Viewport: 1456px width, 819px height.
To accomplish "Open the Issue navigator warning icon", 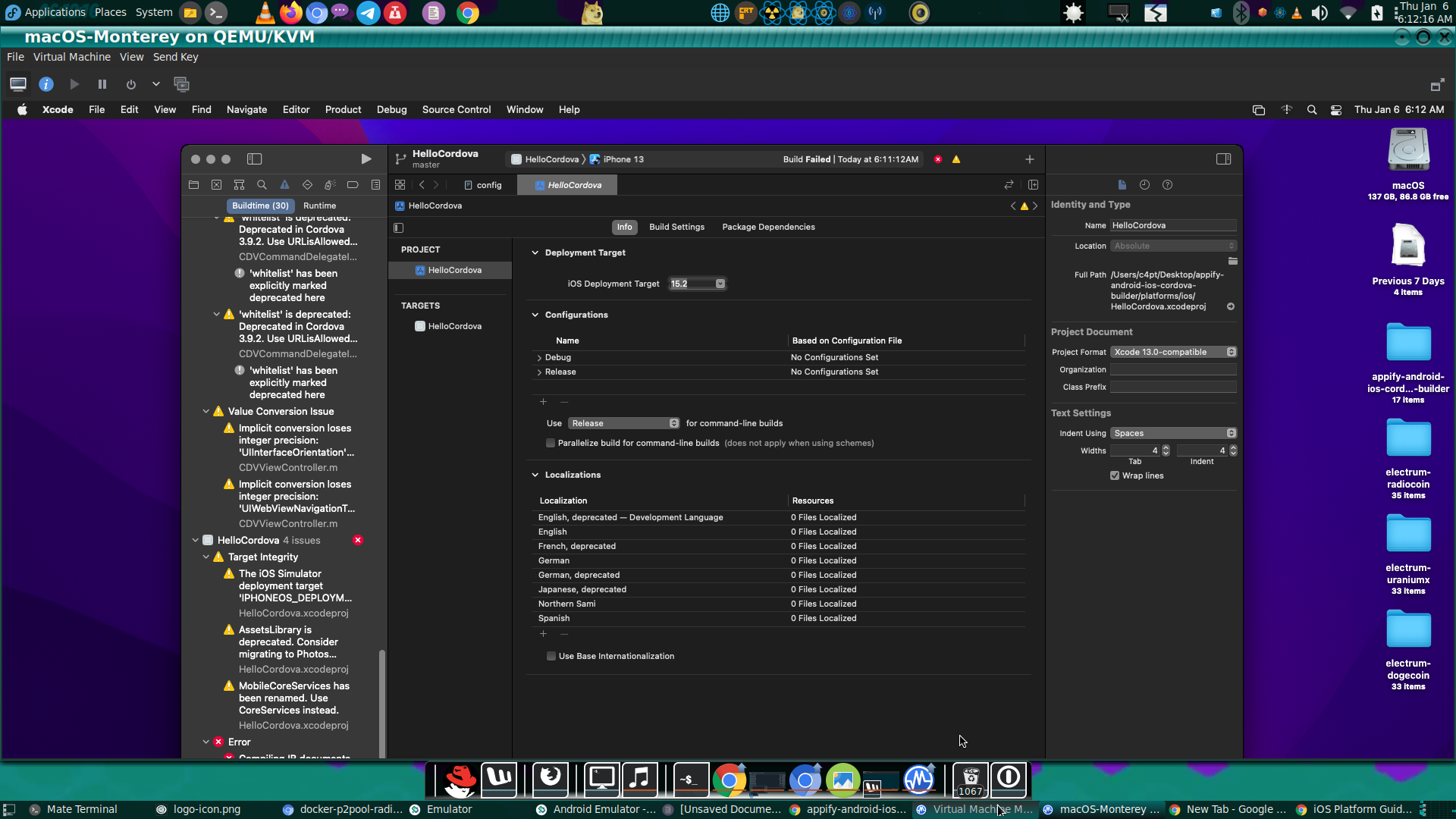I will coord(284,185).
